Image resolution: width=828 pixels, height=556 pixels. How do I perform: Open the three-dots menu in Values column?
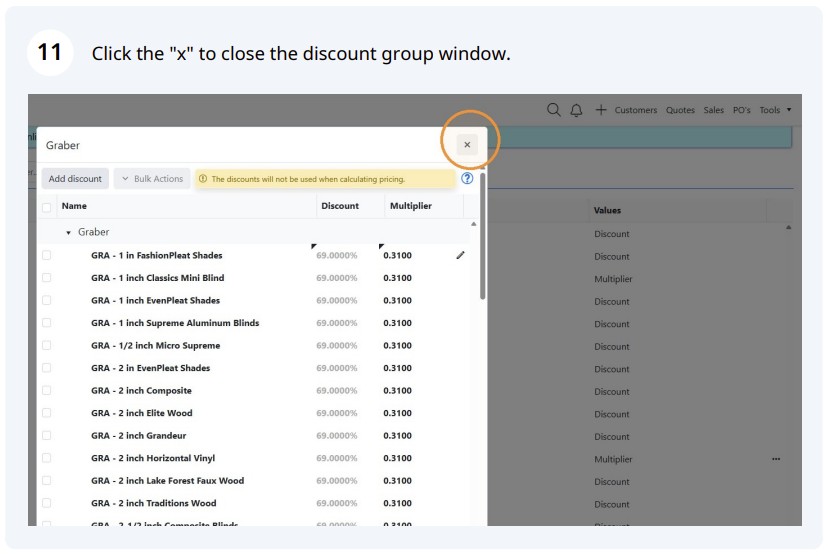776,459
